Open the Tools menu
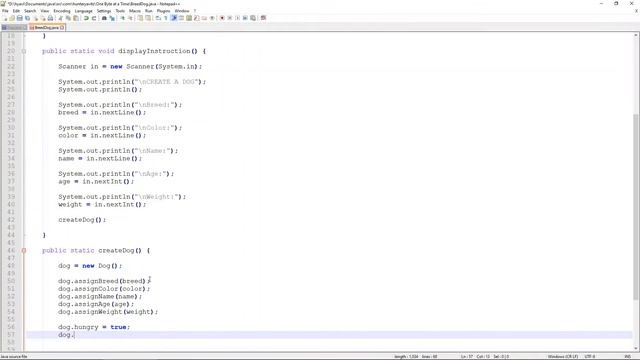This screenshot has width=640, height=360. pos(120,11)
